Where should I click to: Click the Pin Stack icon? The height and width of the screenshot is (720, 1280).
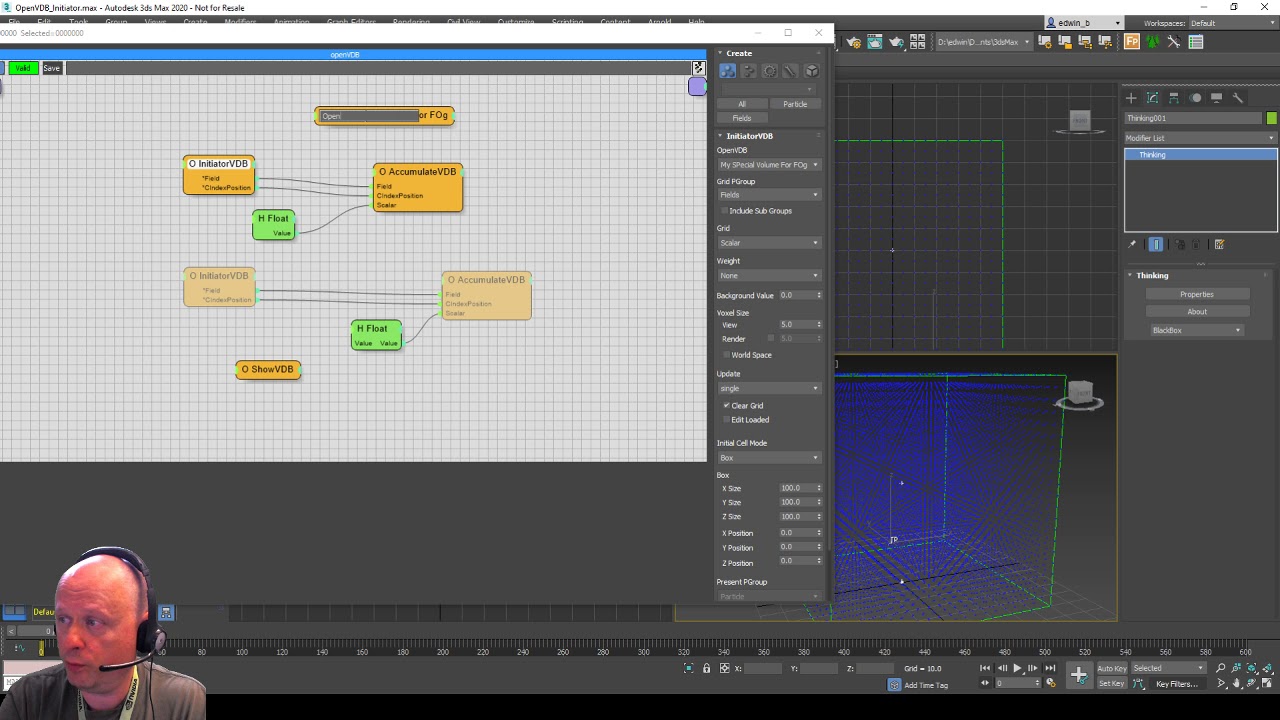coord(1132,244)
